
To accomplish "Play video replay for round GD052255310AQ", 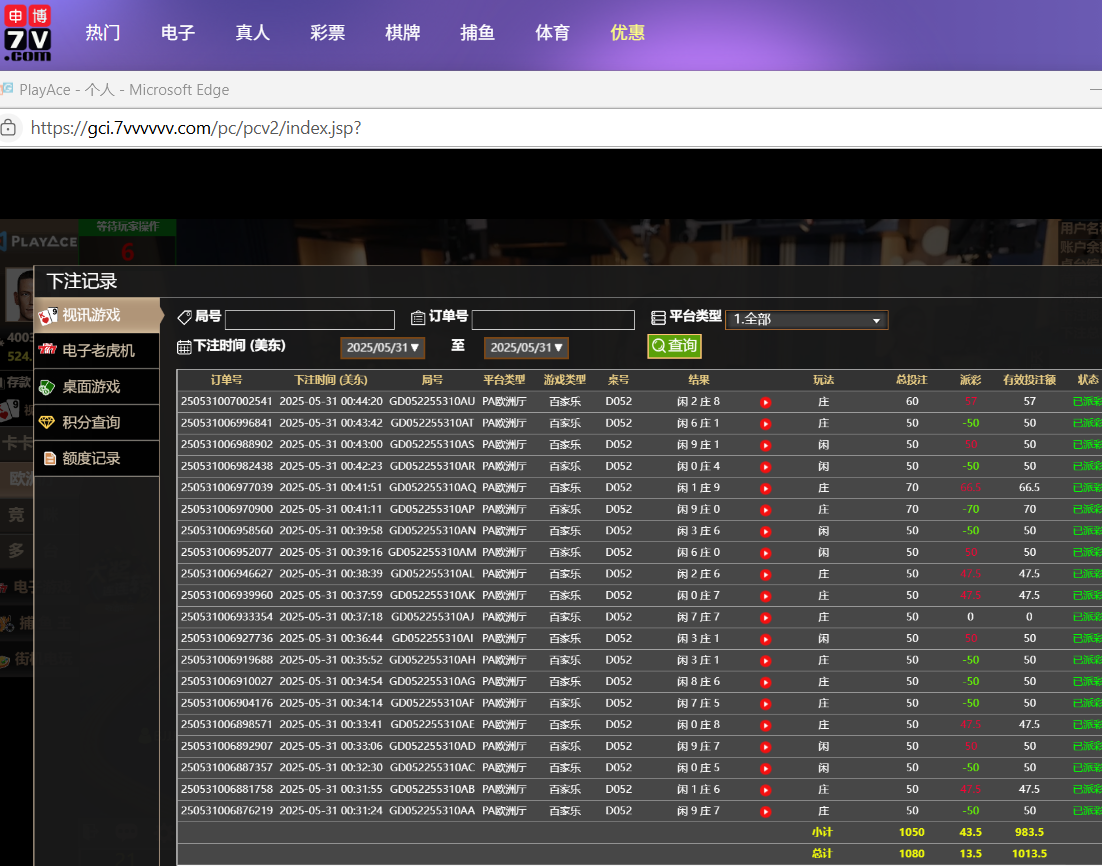I will (765, 488).
